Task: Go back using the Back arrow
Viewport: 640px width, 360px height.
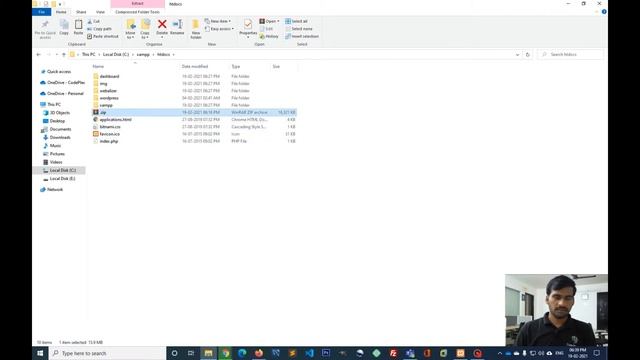Action: point(39,54)
